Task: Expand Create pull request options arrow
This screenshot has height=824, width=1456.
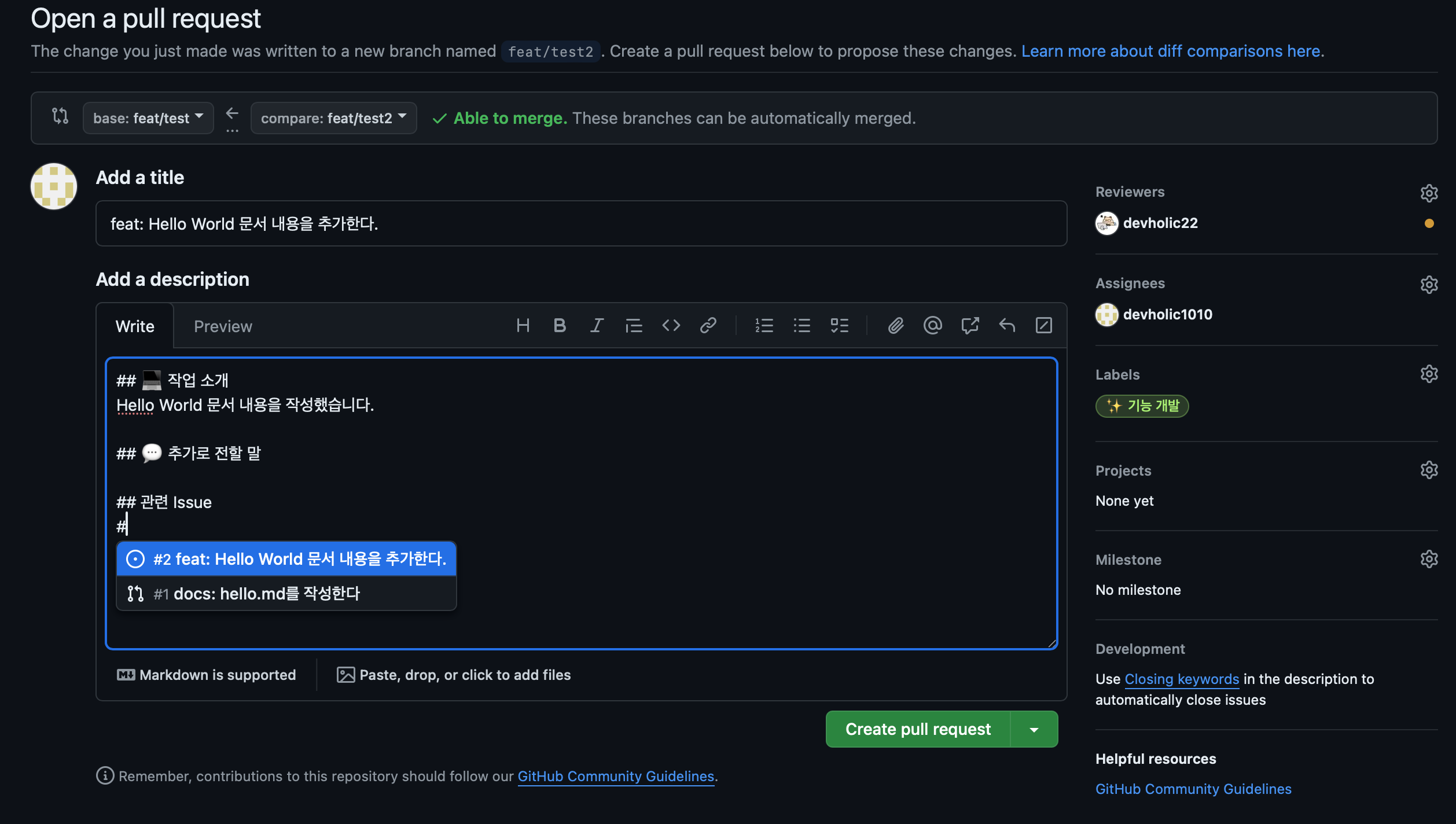Action: [1034, 730]
